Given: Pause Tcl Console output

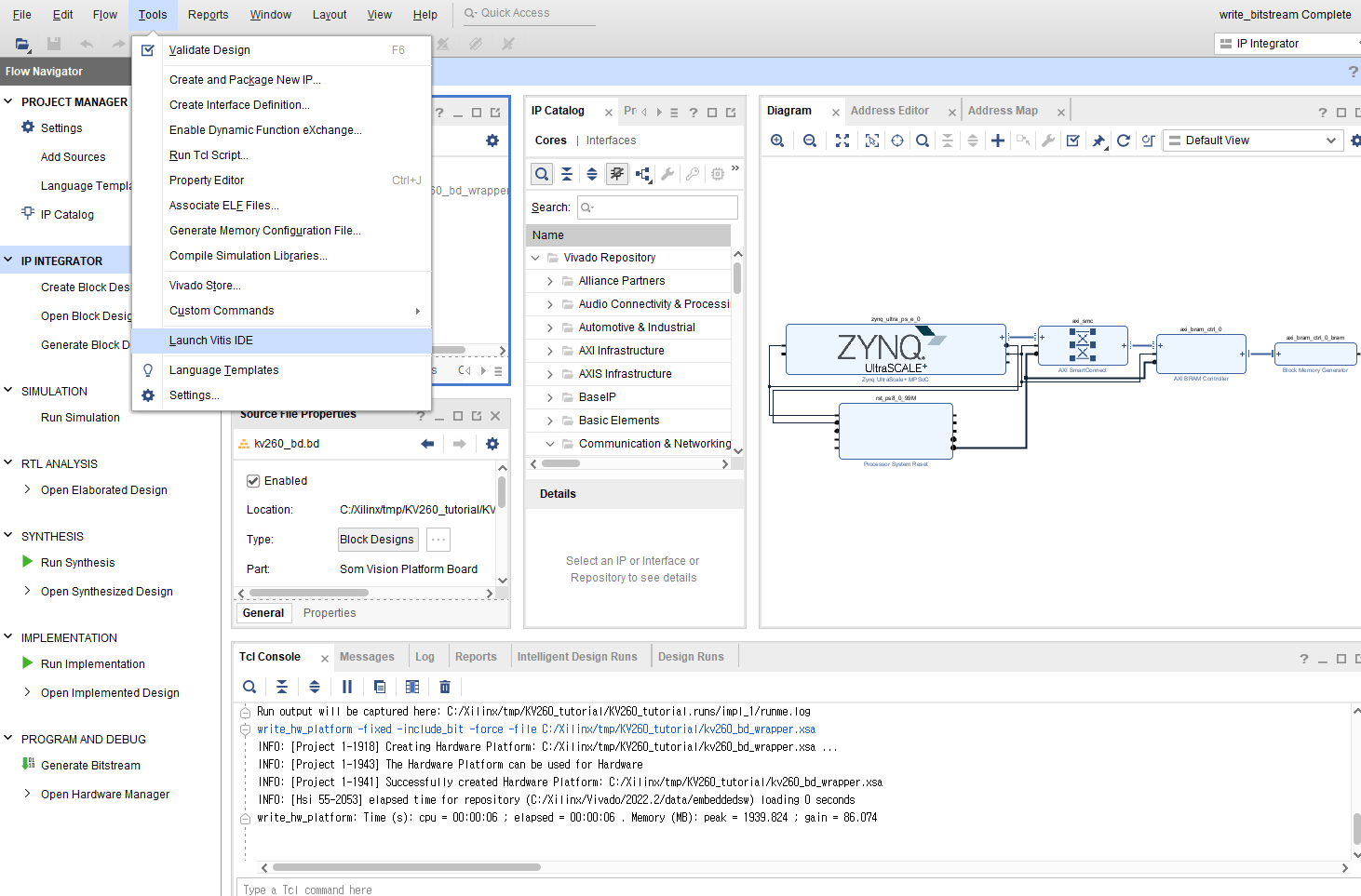Looking at the screenshot, I should (347, 687).
